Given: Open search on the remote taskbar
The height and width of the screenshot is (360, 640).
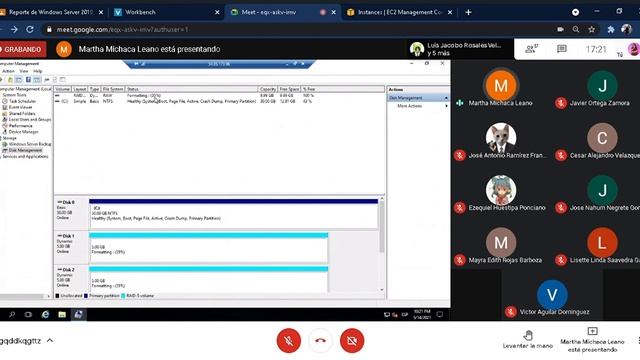Looking at the screenshot, I should [x=12, y=314].
